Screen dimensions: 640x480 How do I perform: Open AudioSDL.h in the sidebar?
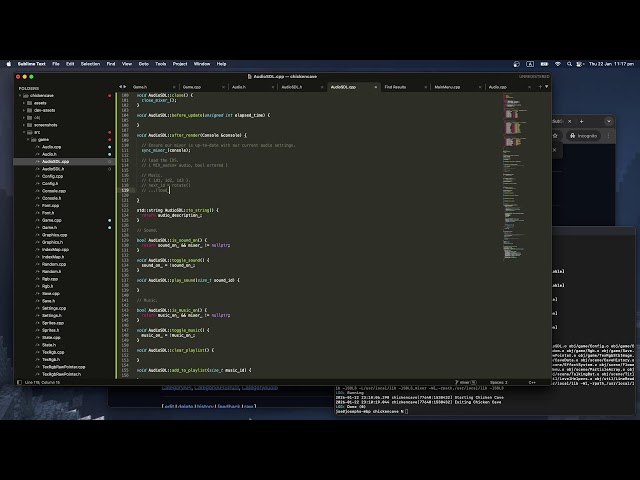coord(53,169)
